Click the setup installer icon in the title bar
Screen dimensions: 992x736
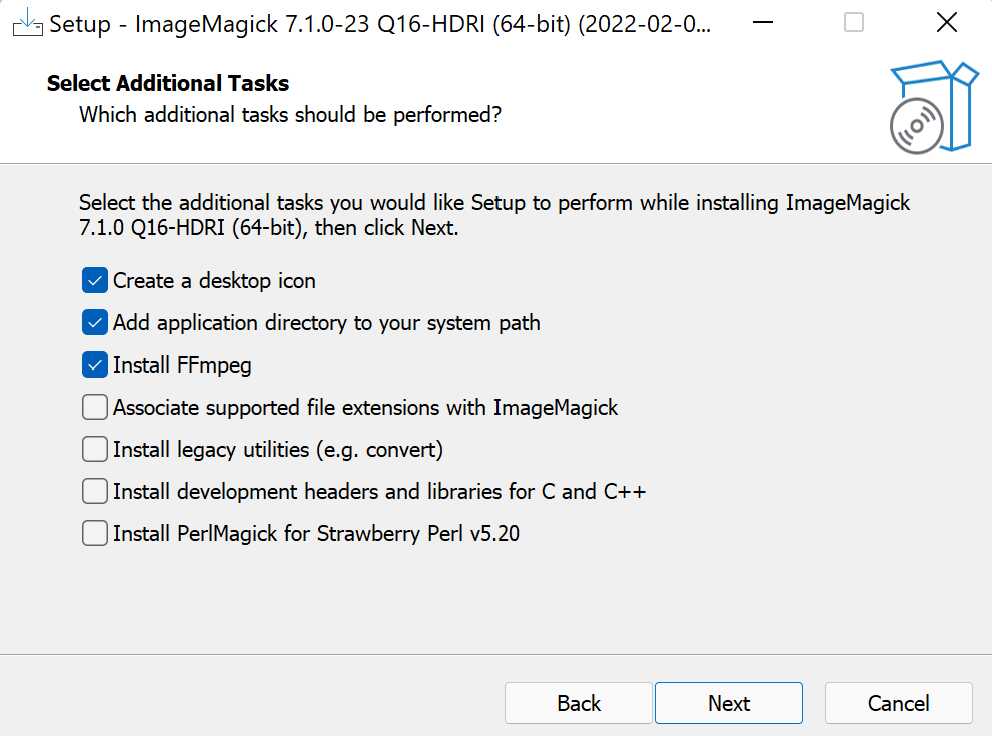tap(28, 23)
